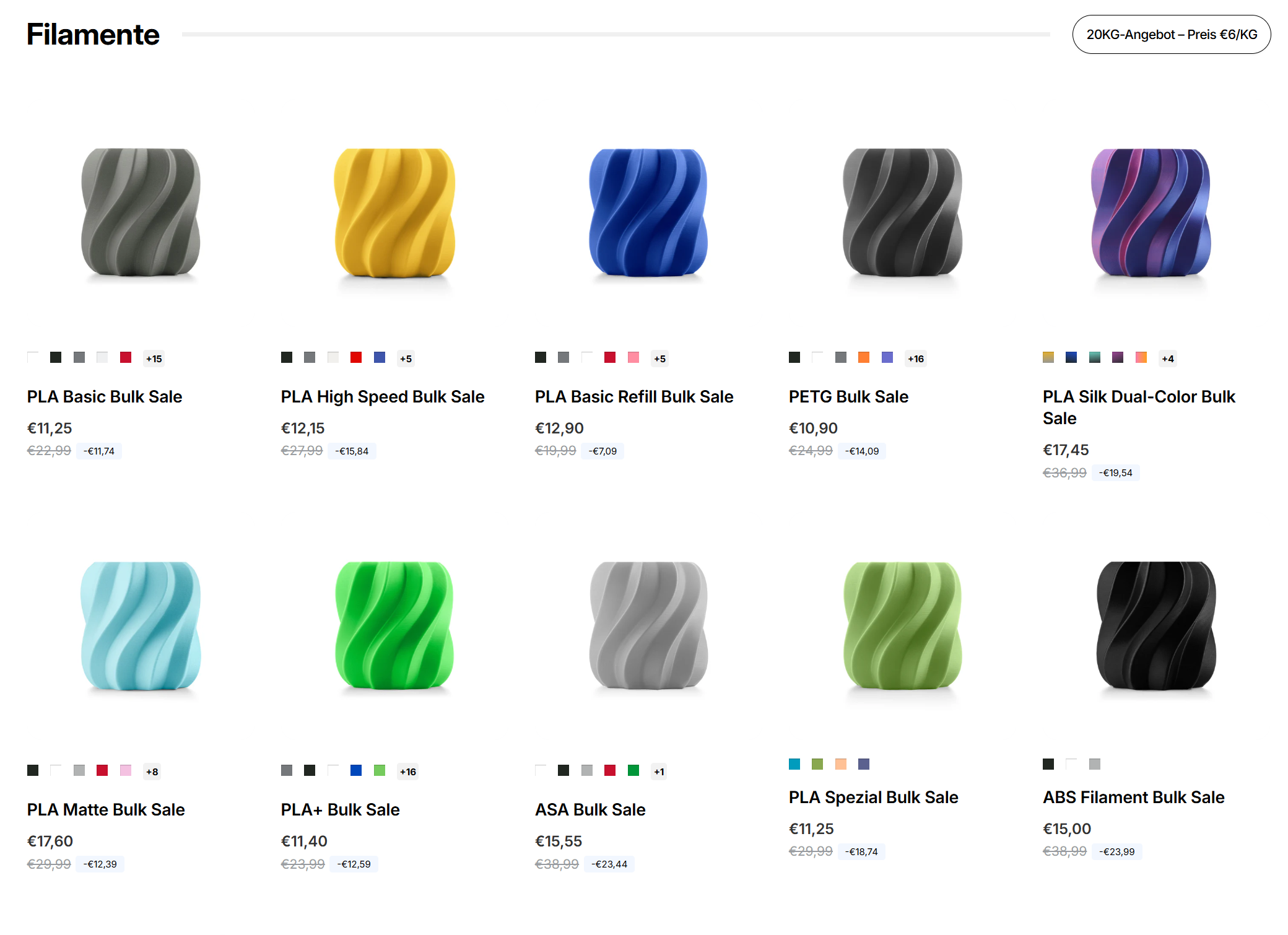Screen dimensions: 1288x935
Task: Pick the blue swatch under PLA+ Bulk Sale
Action: tap(356, 770)
